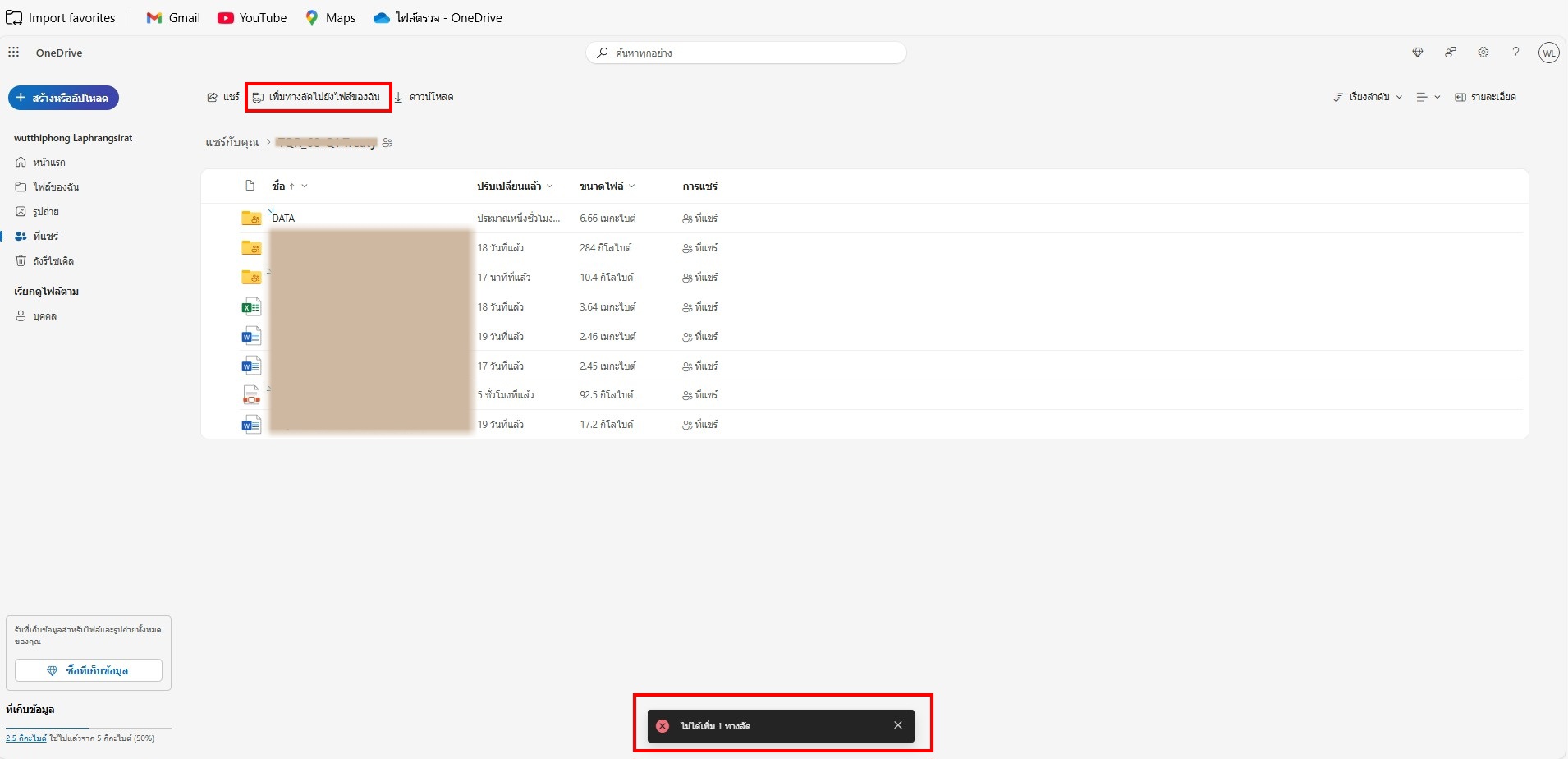Click the file type column header icon
The height and width of the screenshot is (759, 1568).
(250, 186)
